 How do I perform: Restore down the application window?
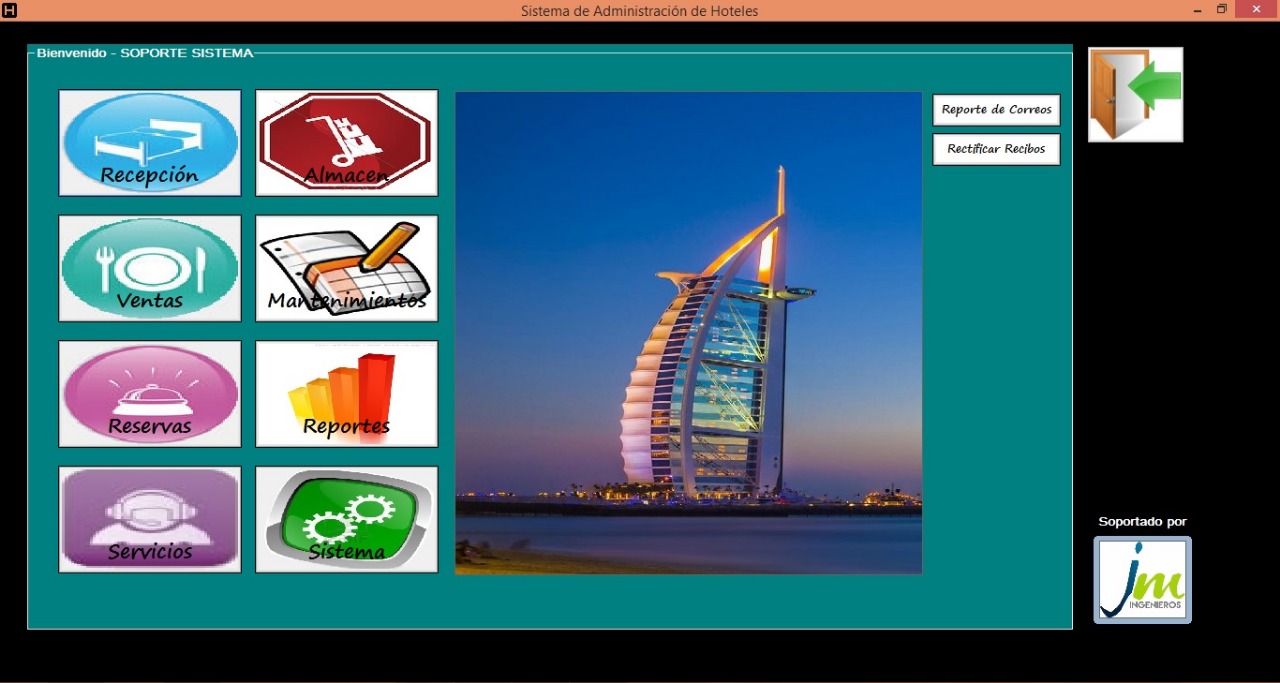[x=1221, y=10]
